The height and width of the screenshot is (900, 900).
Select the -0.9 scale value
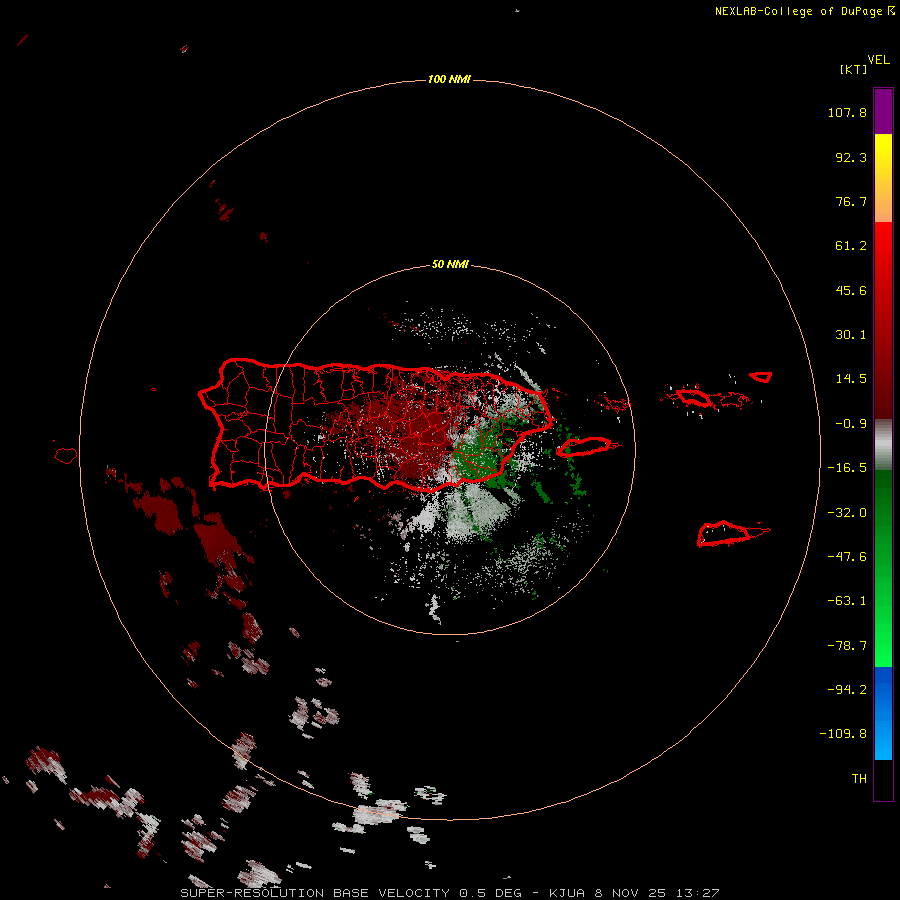[x=851, y=424]
